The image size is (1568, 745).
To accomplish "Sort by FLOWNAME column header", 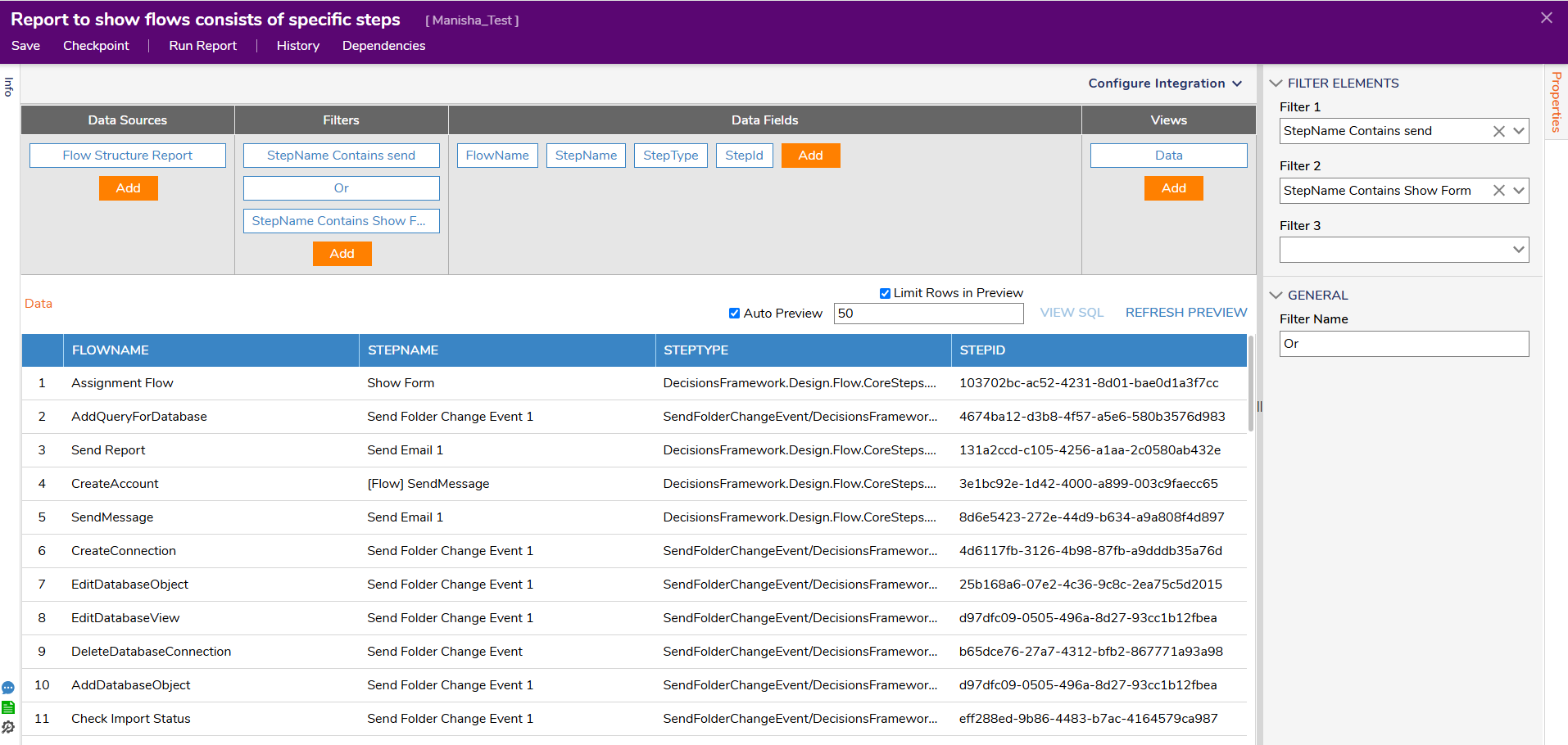I will pyautogui.click(x=211, y=350).
